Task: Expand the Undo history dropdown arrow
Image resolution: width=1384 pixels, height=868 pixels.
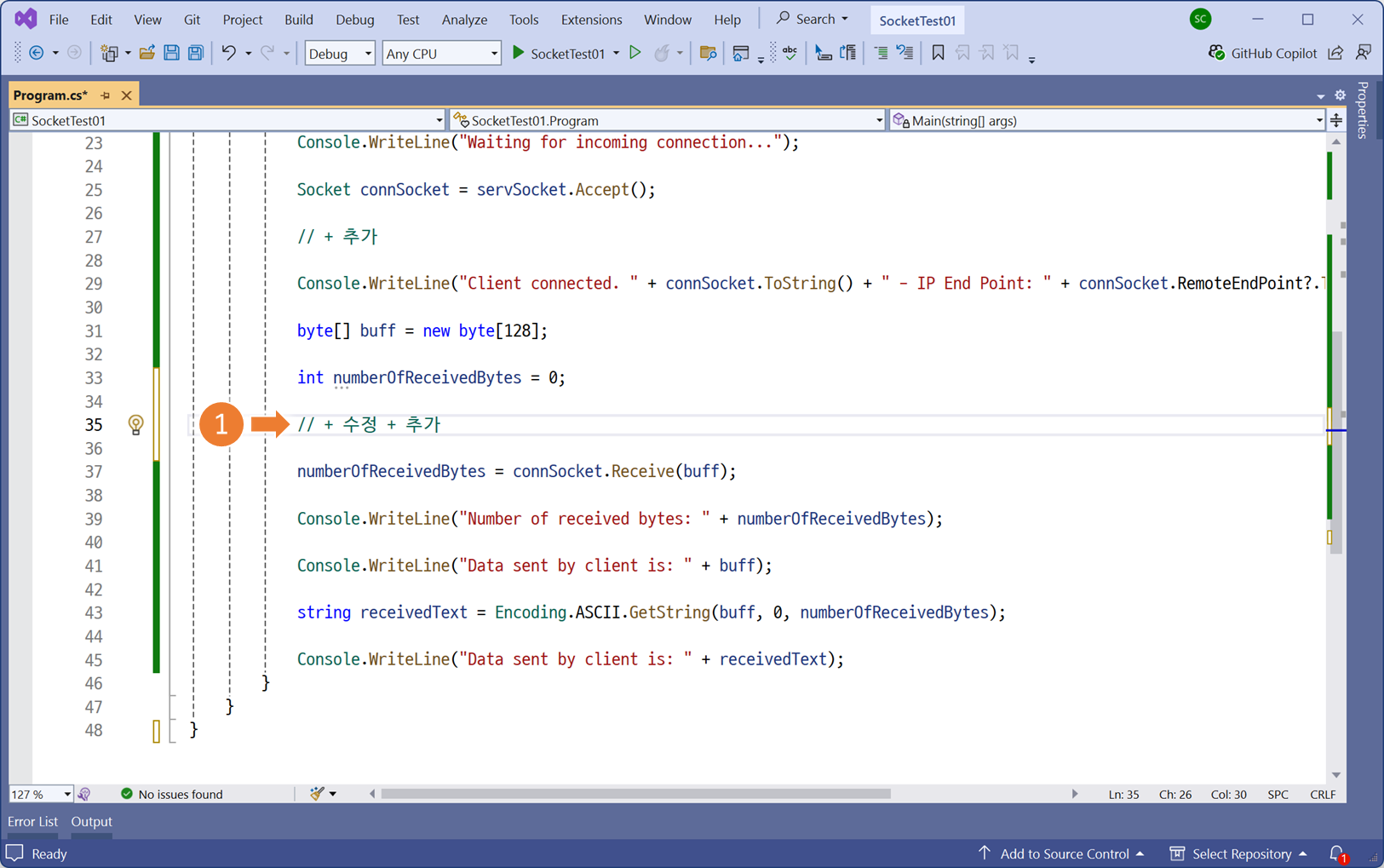Action: click(x=248, y=53)
